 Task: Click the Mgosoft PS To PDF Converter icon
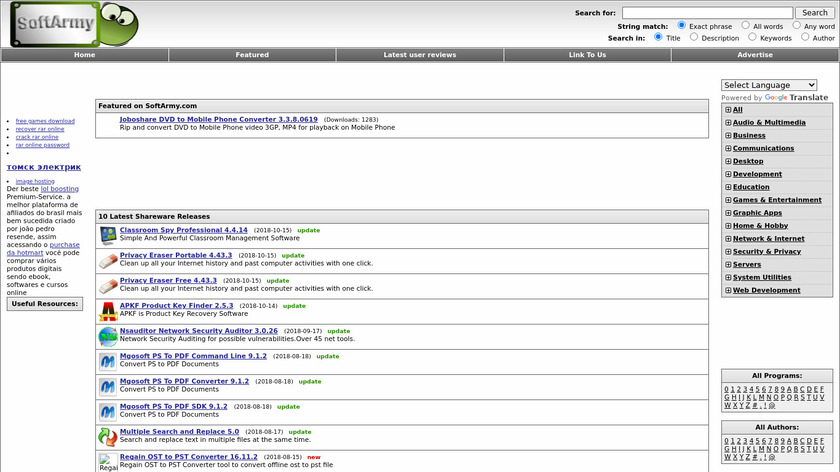click(x=108, y=387)
